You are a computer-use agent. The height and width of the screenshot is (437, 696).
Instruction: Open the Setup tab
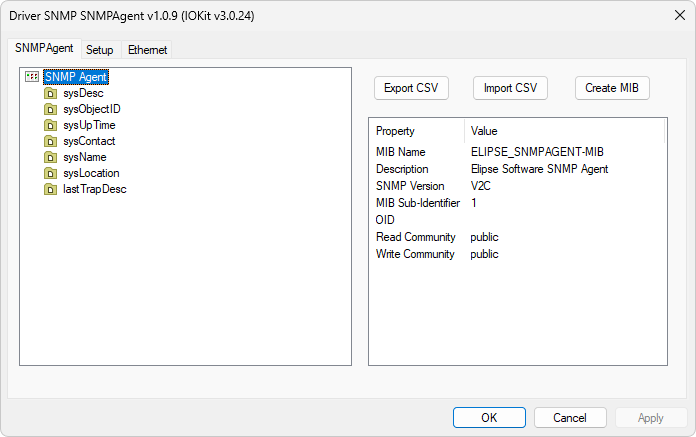tap(99, 50)
